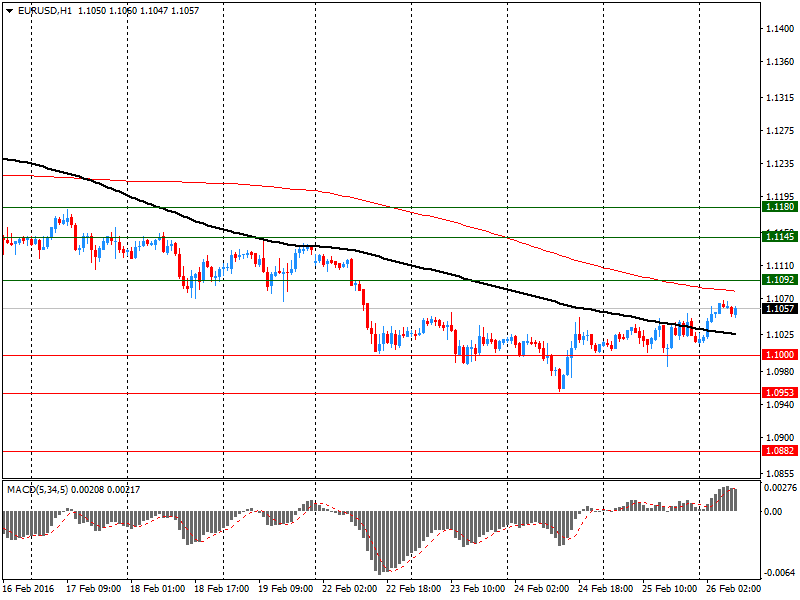Click the 22 Feb 18:00 time label
The image size is (800, 600).
pos(414,589)
